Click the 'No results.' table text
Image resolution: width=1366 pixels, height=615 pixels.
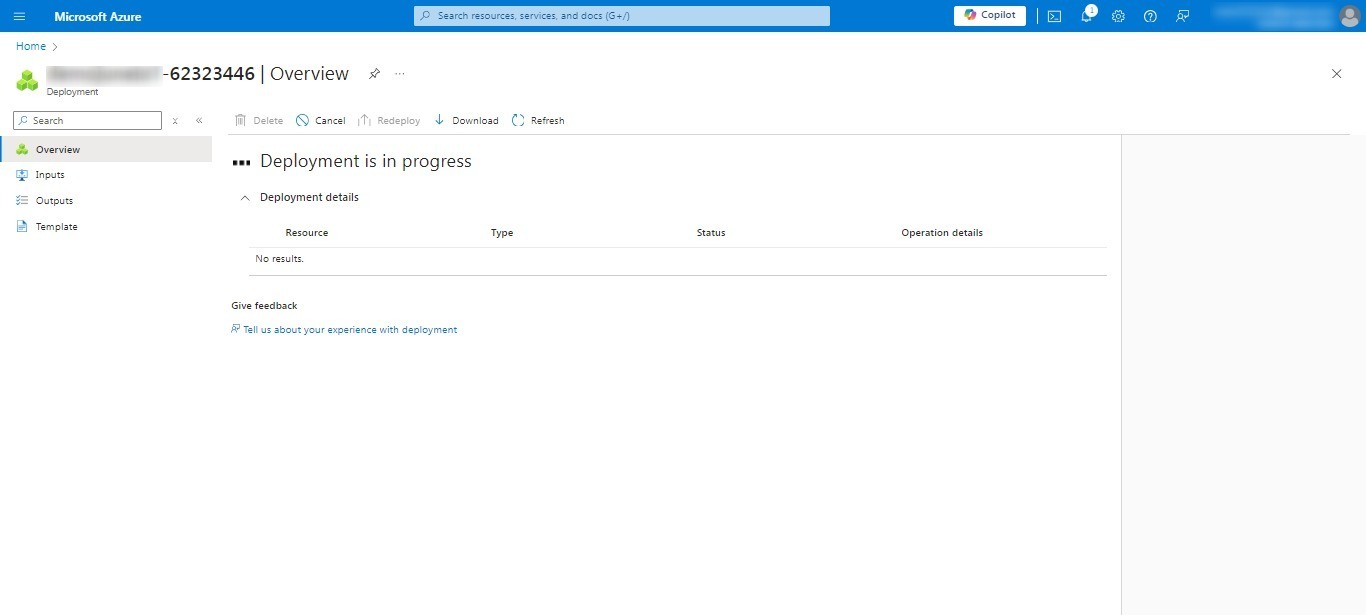[x=279, y=259]
